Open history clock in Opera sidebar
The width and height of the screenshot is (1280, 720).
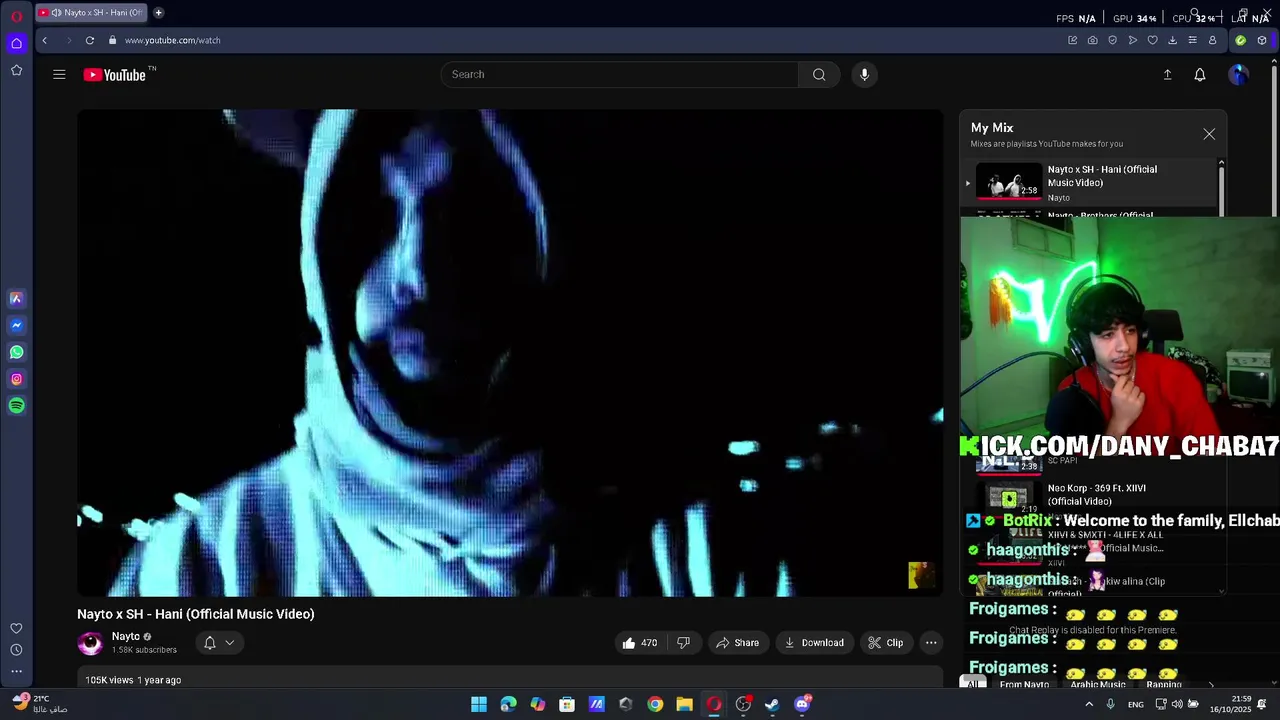(16, 650)
